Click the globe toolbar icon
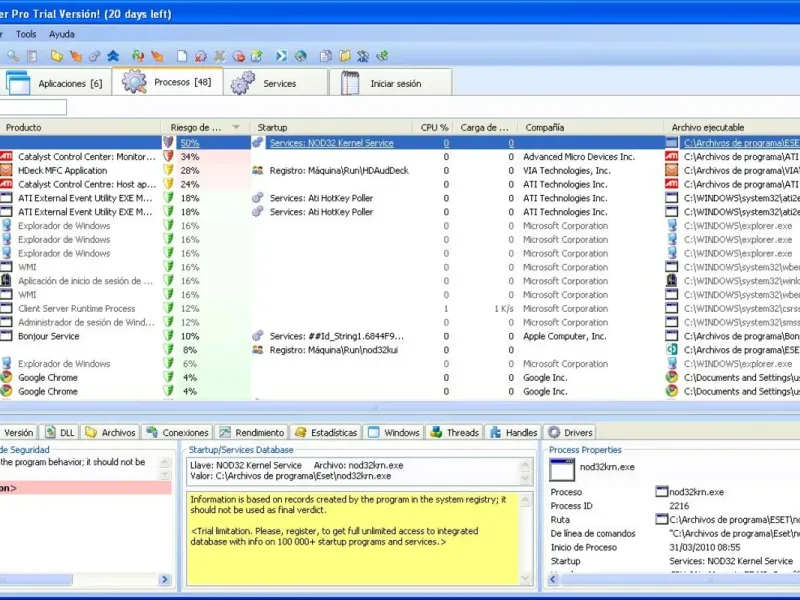The width and height of the screenshot is (800, 600). [x=301, y=56]
